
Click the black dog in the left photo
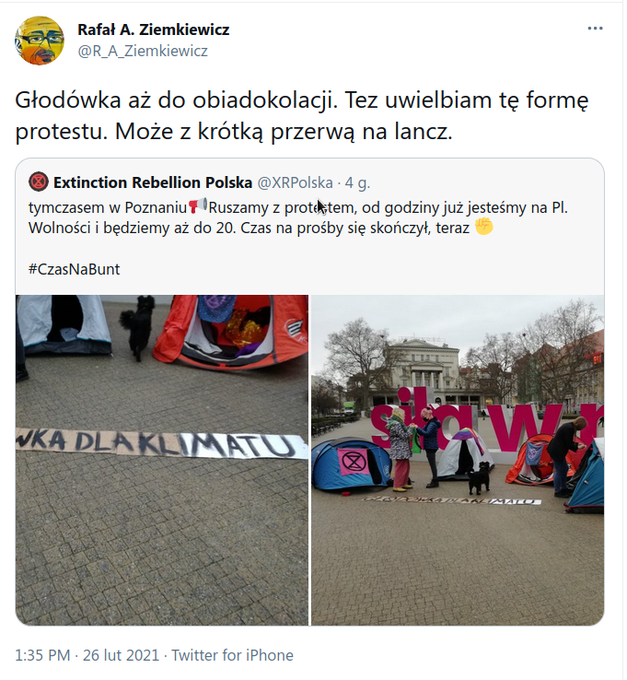pyautogui.click(x=138, y=327)
